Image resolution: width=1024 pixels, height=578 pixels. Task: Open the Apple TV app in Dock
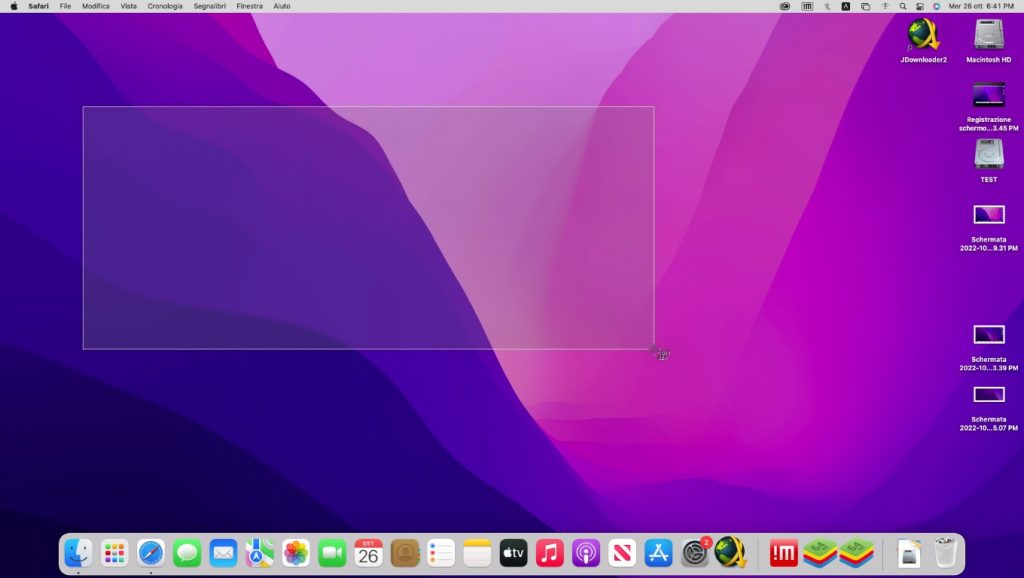pyautogui.click(x=513, y=552)
